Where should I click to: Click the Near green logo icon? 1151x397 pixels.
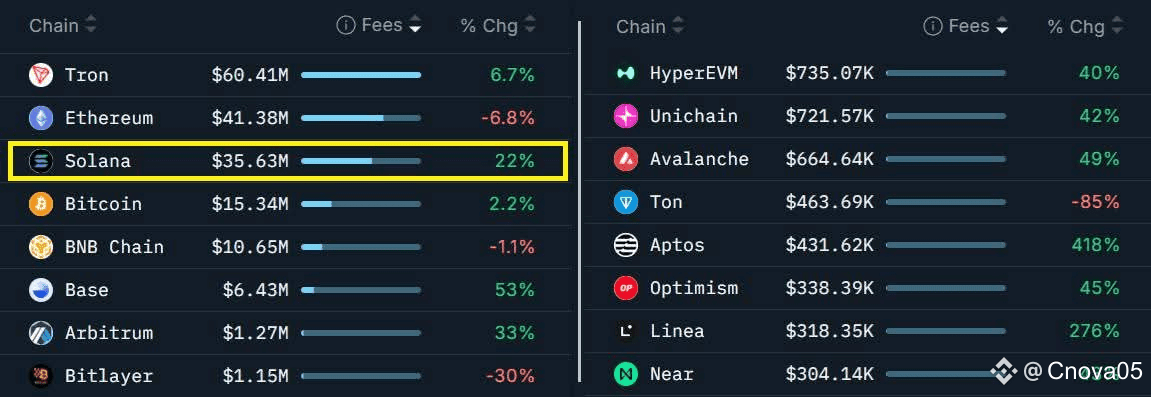625,374
